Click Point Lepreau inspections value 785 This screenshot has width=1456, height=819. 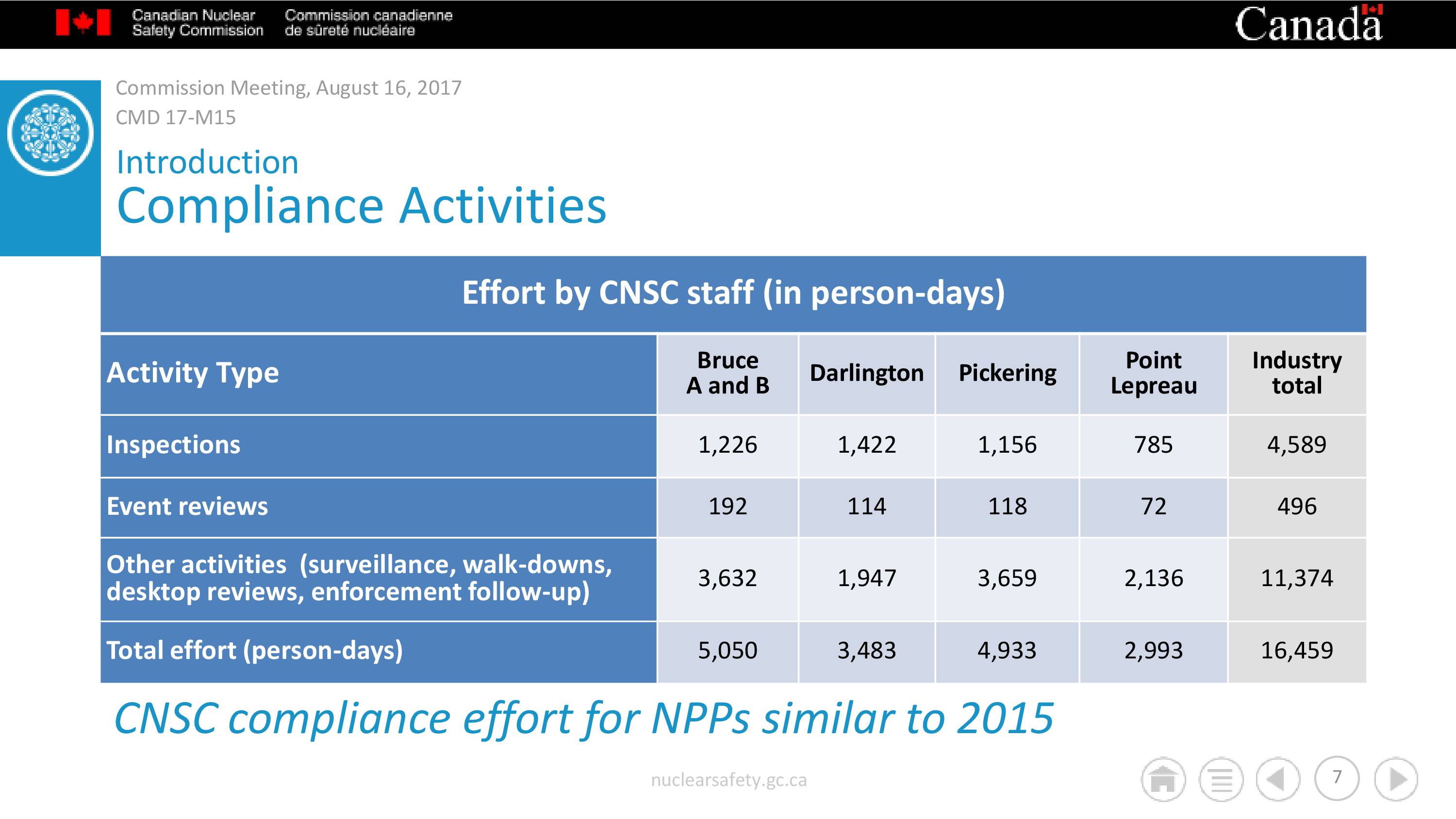pyautogui.click(x=1154, y=445)
